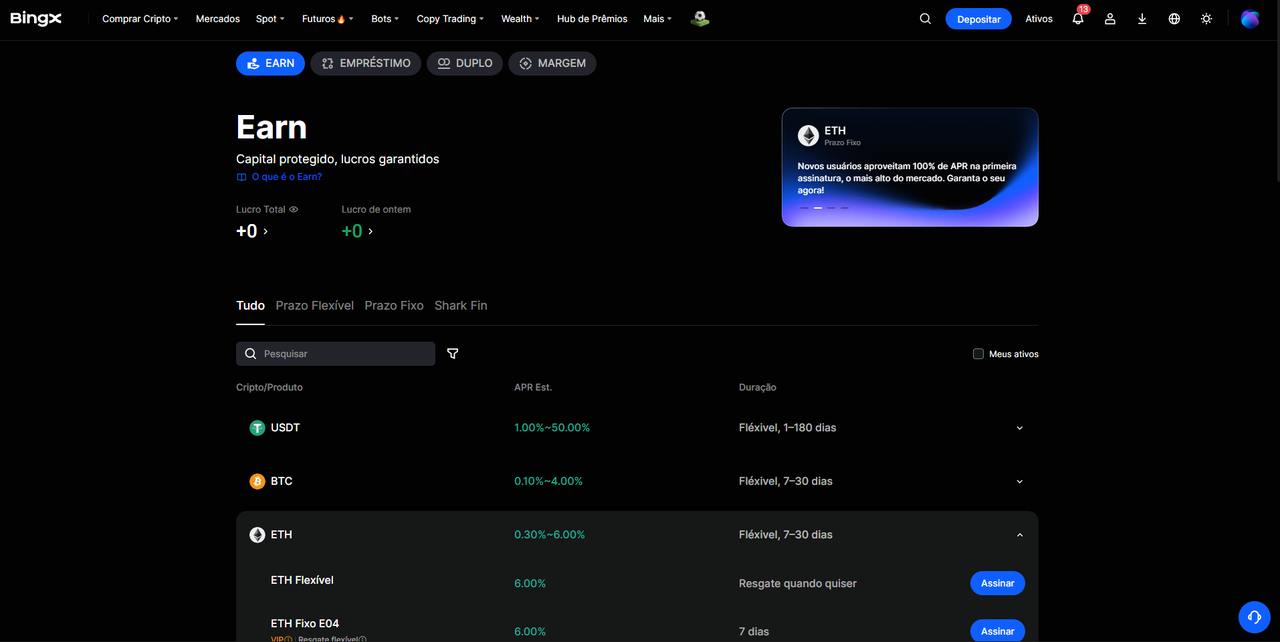This screenshot has height=642, width=1280.
Task: Click the filter funnel icon
Action: click(x=453, y=354)
